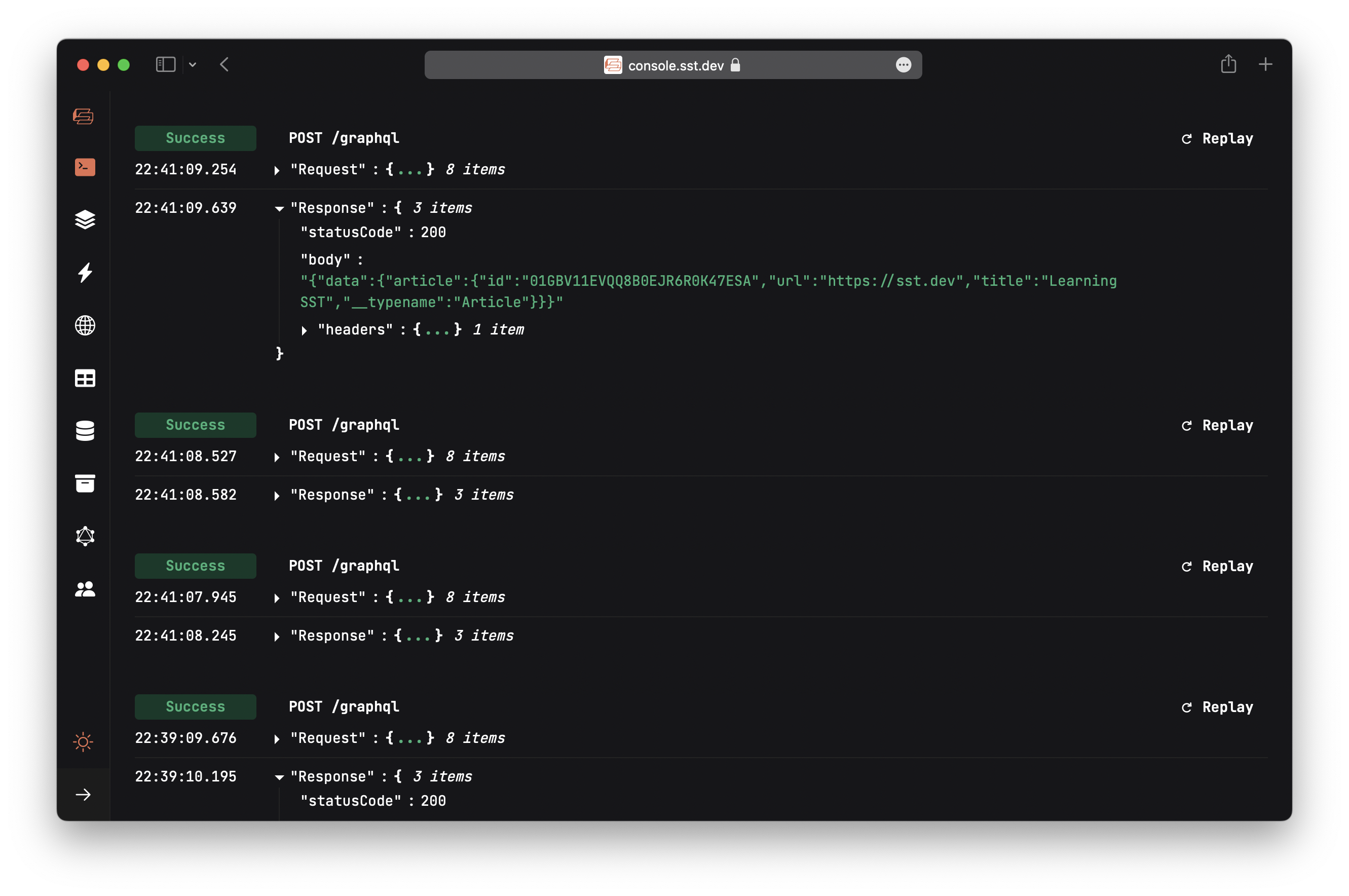Open the Cognito users icon
This screenshot has width=1349, height=896.
(84, 589)
